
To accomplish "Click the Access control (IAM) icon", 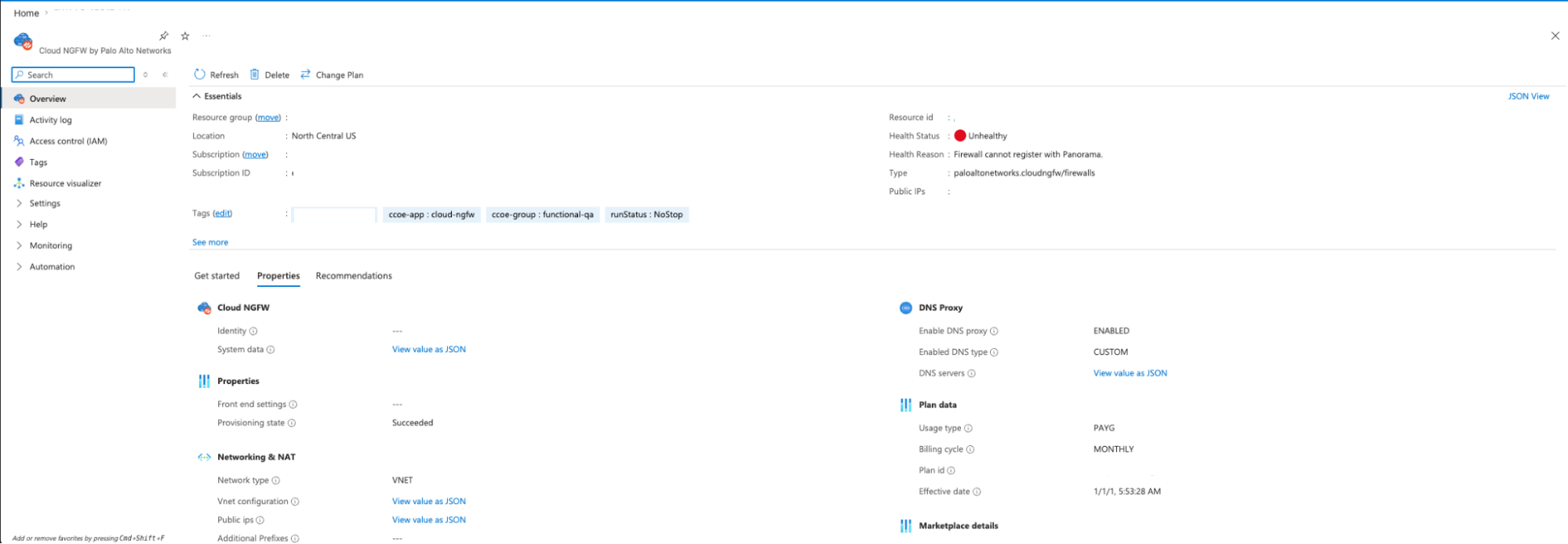I will coord(20,141).
